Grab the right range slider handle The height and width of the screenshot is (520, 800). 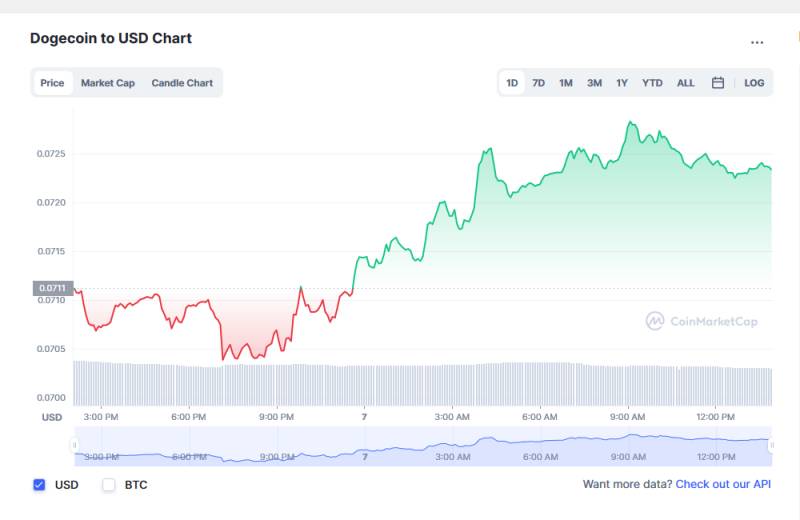(771, 445)
